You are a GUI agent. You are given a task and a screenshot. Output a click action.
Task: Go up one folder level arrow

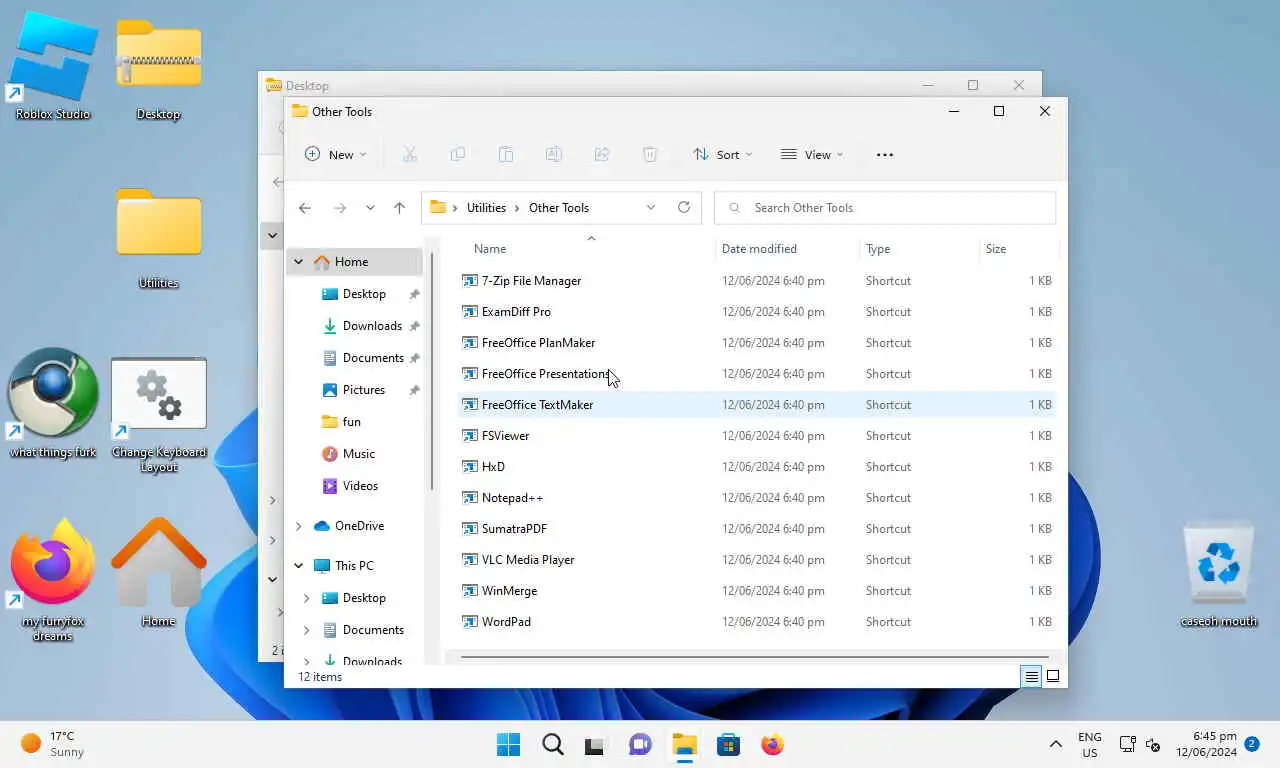coord(399,208)
